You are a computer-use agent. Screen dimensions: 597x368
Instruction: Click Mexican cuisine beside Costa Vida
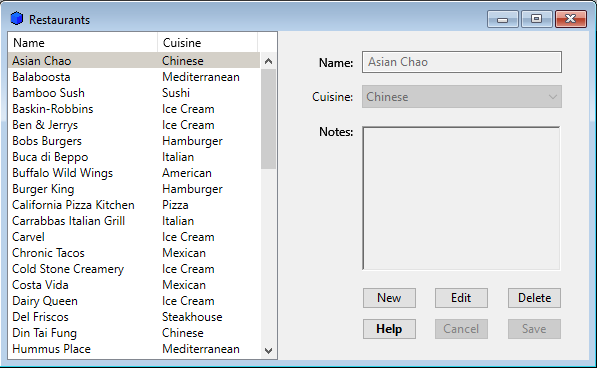point(184,285)
